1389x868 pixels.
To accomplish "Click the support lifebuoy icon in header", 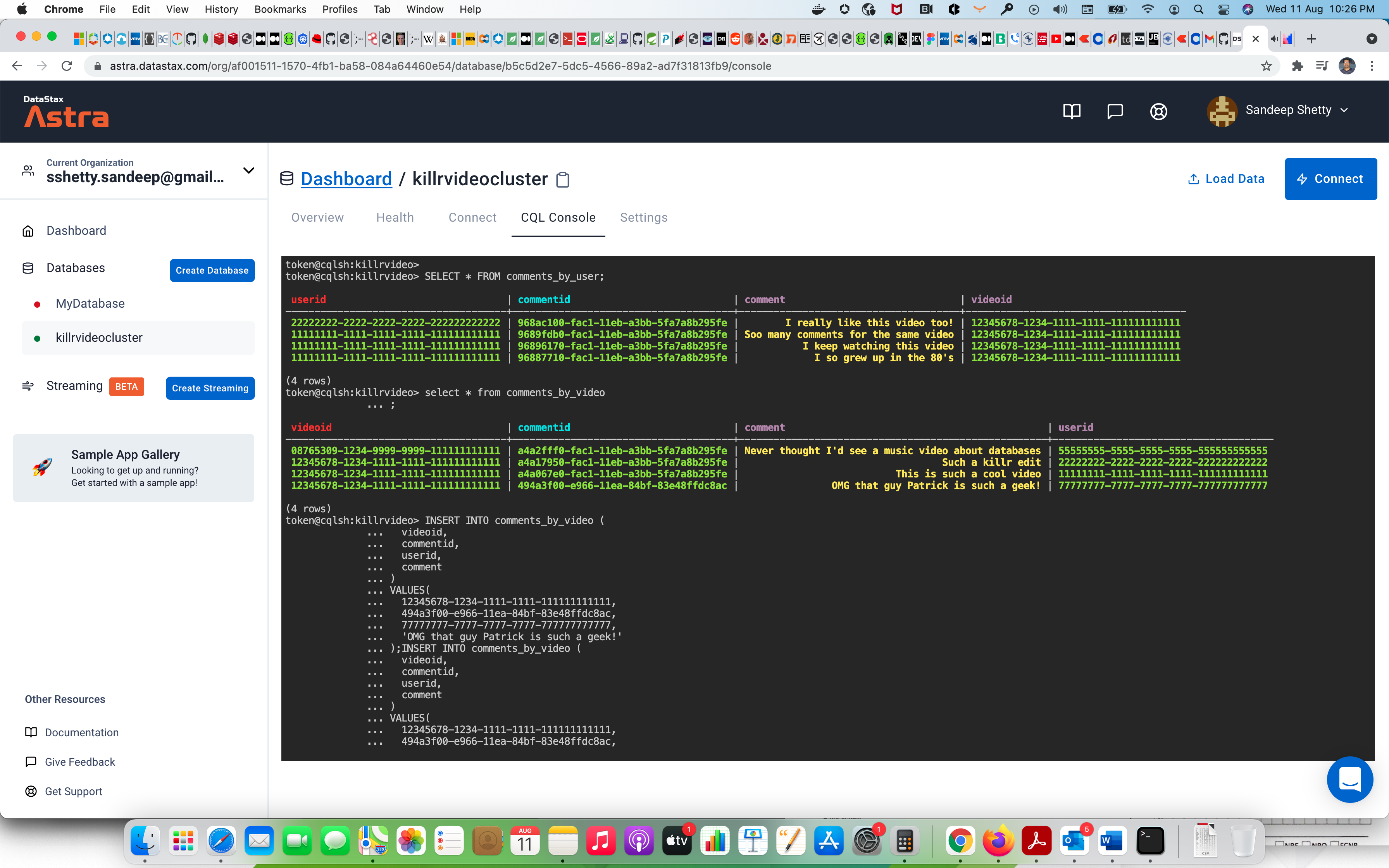I will point(1158,111).
